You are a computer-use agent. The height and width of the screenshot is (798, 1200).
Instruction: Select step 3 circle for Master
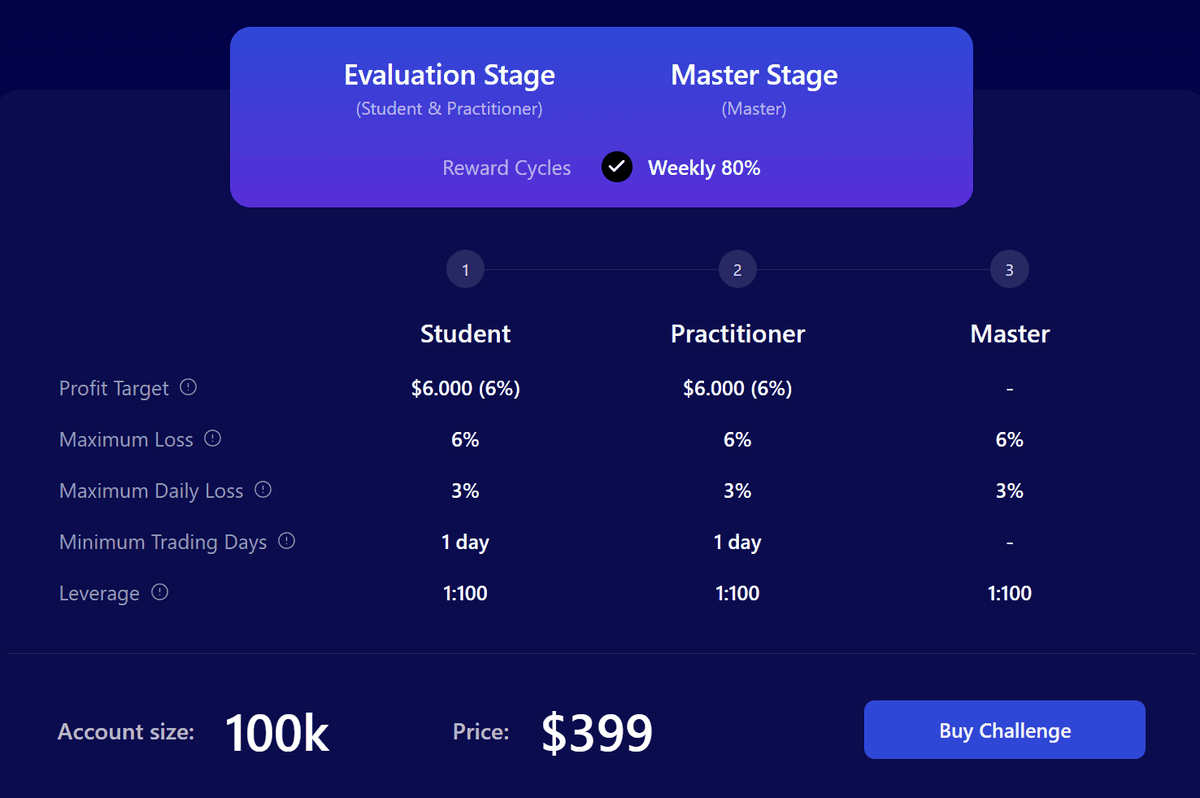1010,269
